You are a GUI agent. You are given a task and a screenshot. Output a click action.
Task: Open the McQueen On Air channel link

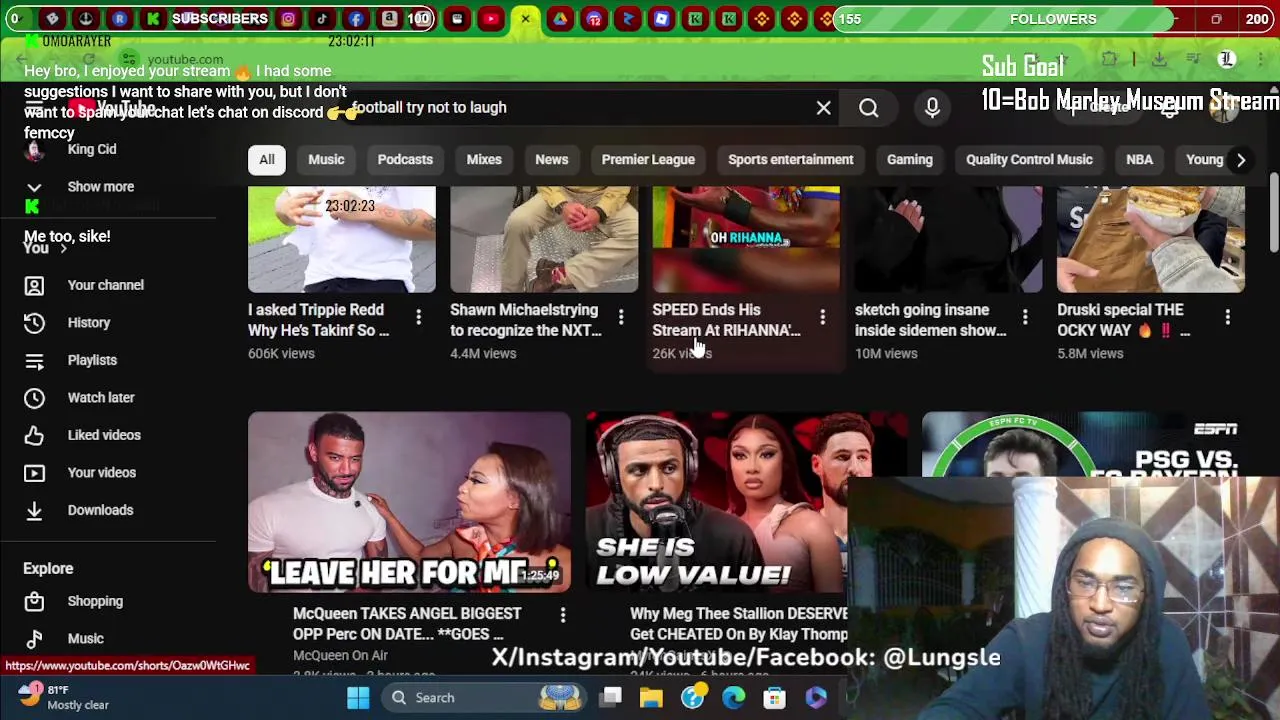point(340,655)
